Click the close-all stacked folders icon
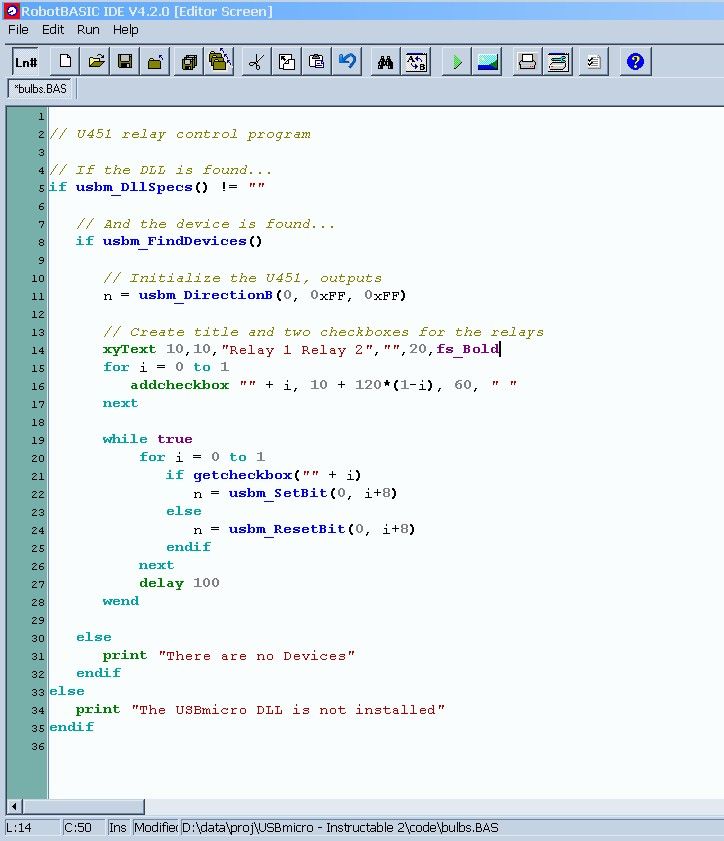Screen dimensions: 724x841 coord(219,62)
